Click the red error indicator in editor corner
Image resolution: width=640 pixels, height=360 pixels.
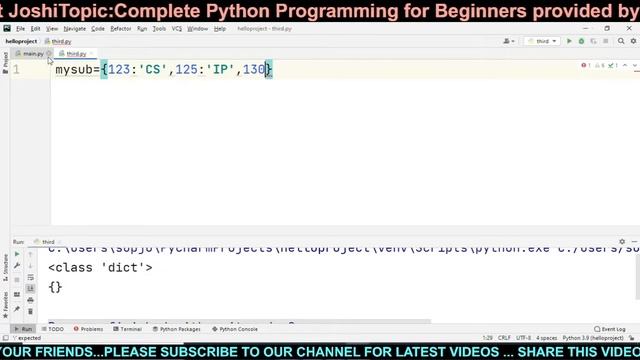click(585, 65)
